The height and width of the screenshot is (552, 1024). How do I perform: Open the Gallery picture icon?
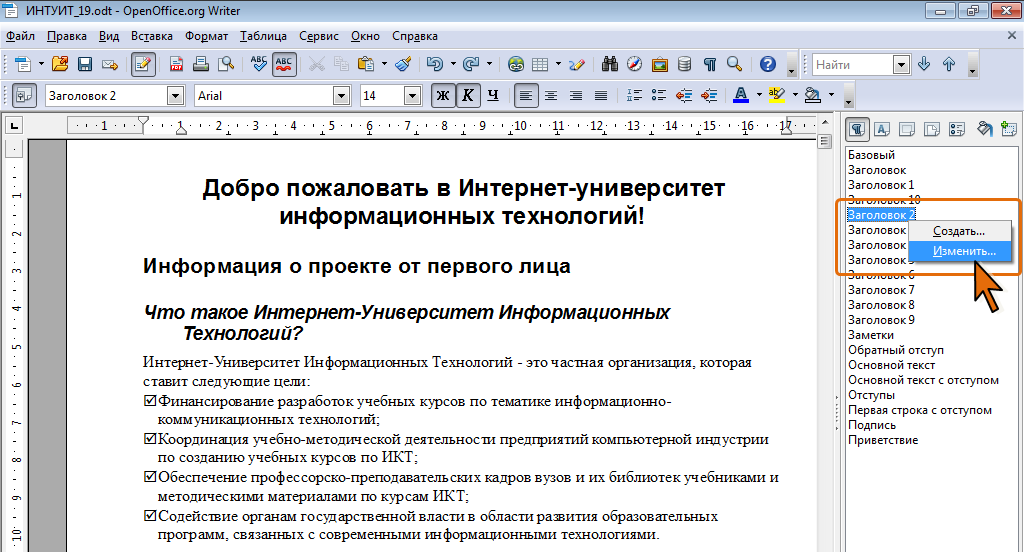(660, 64)
